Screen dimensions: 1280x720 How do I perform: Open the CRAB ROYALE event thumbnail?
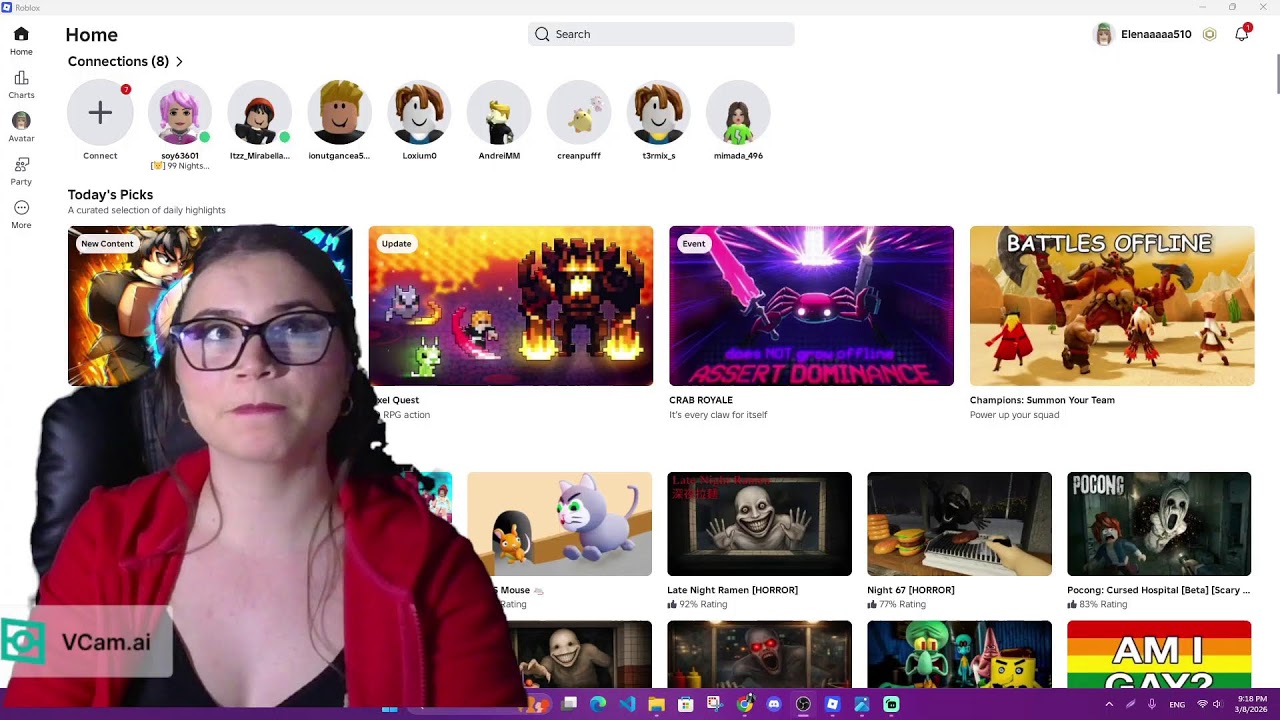[811, 306]
